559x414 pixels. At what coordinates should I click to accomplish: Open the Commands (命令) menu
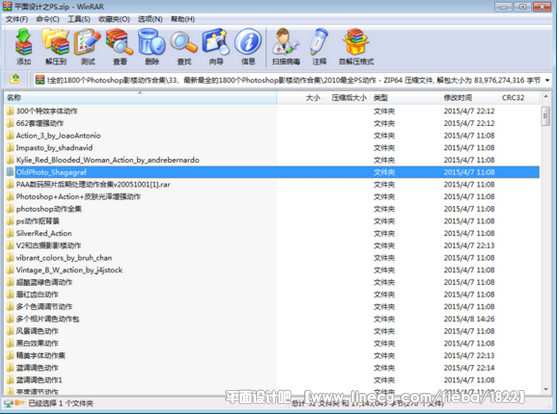point(47,19)
